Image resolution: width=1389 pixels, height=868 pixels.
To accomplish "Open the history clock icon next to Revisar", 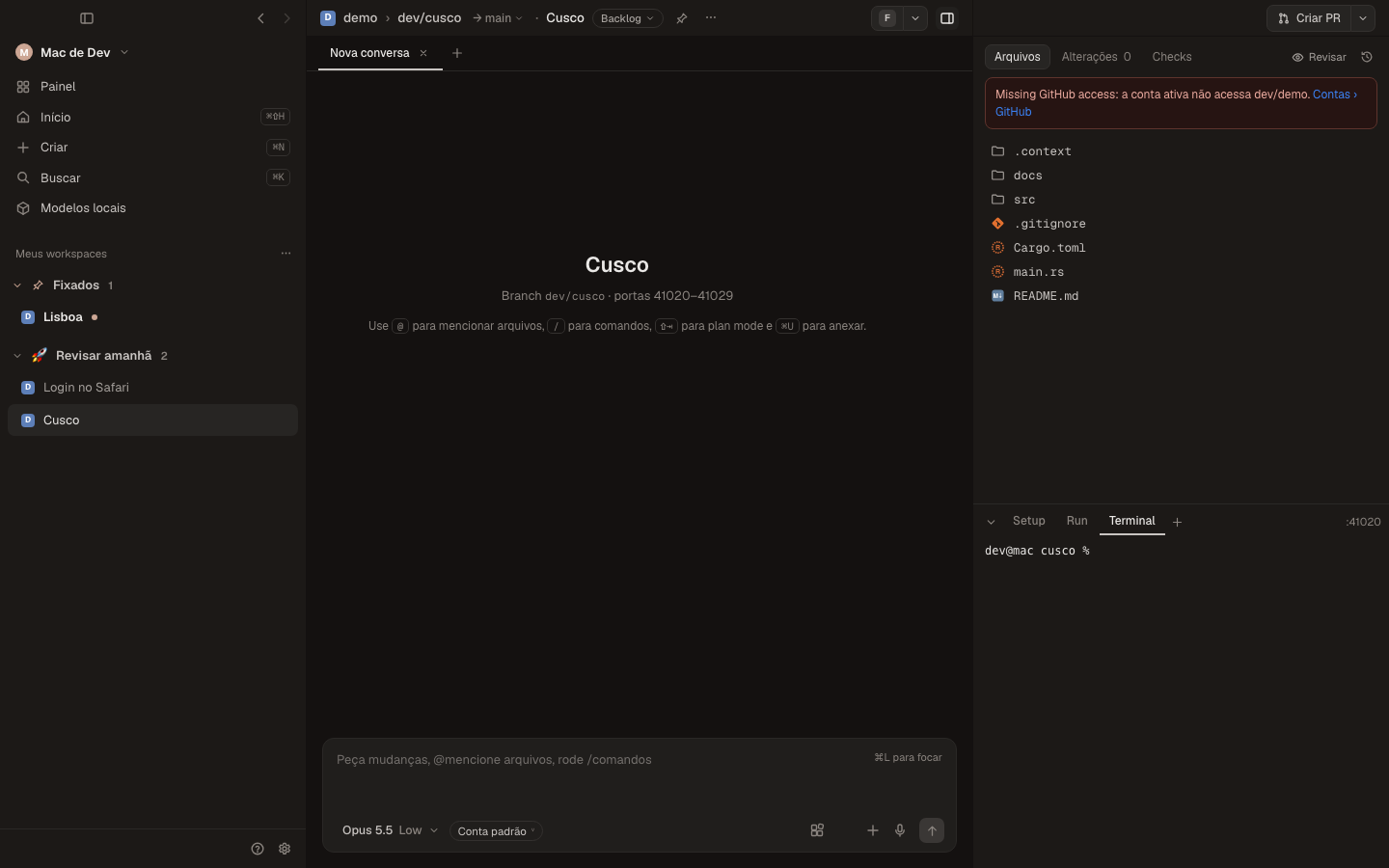I will (1367, 57).
